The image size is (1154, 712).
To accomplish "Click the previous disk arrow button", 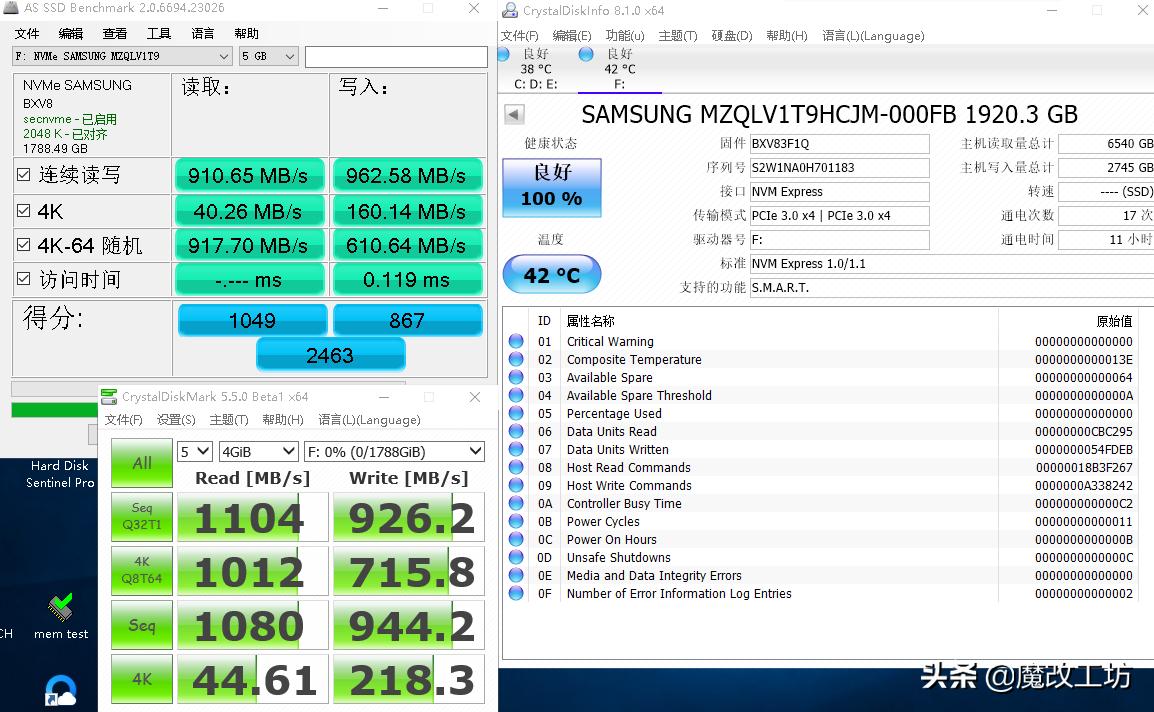I will coord(514,115).
